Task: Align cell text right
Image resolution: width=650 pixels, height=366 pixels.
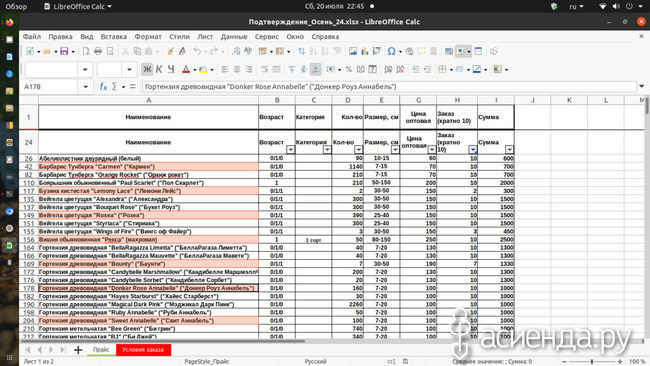Action: coord(249,69)
